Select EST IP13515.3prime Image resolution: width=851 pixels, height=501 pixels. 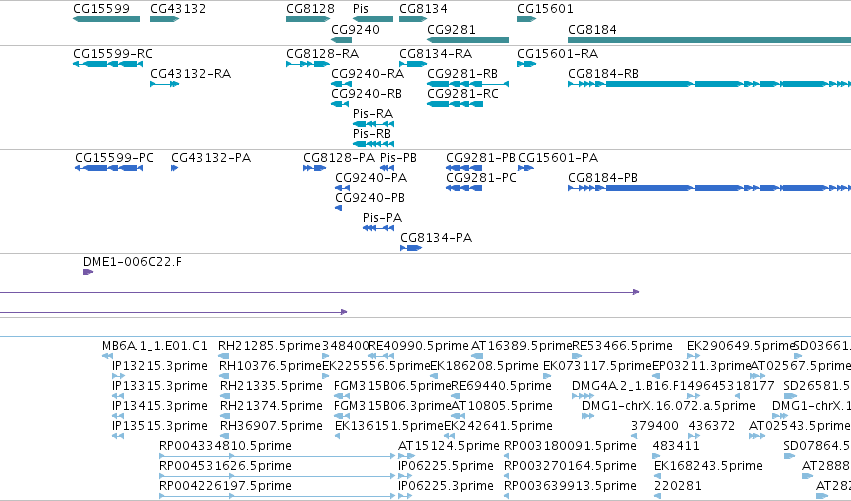[x=118, y=436]
